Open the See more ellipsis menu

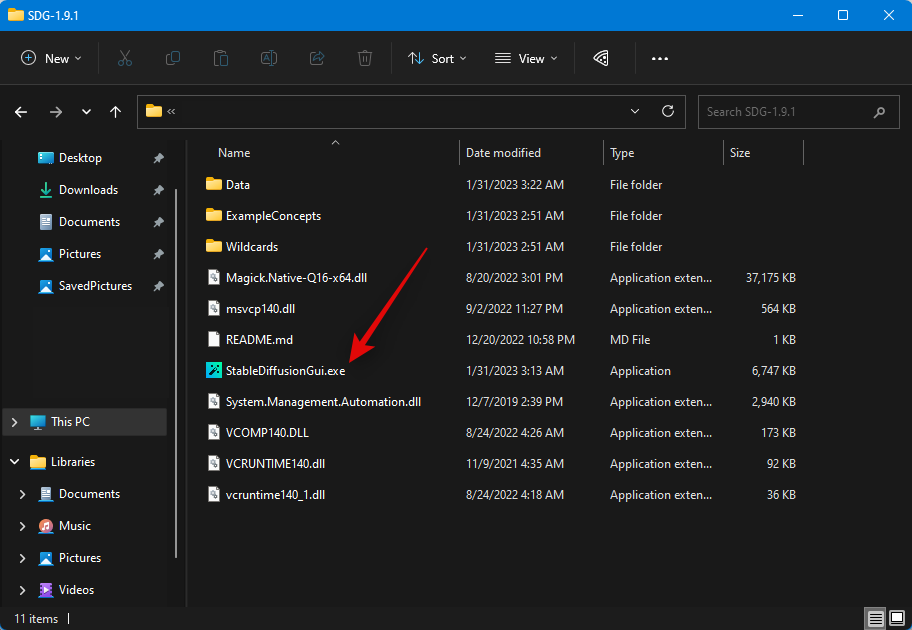659,58
